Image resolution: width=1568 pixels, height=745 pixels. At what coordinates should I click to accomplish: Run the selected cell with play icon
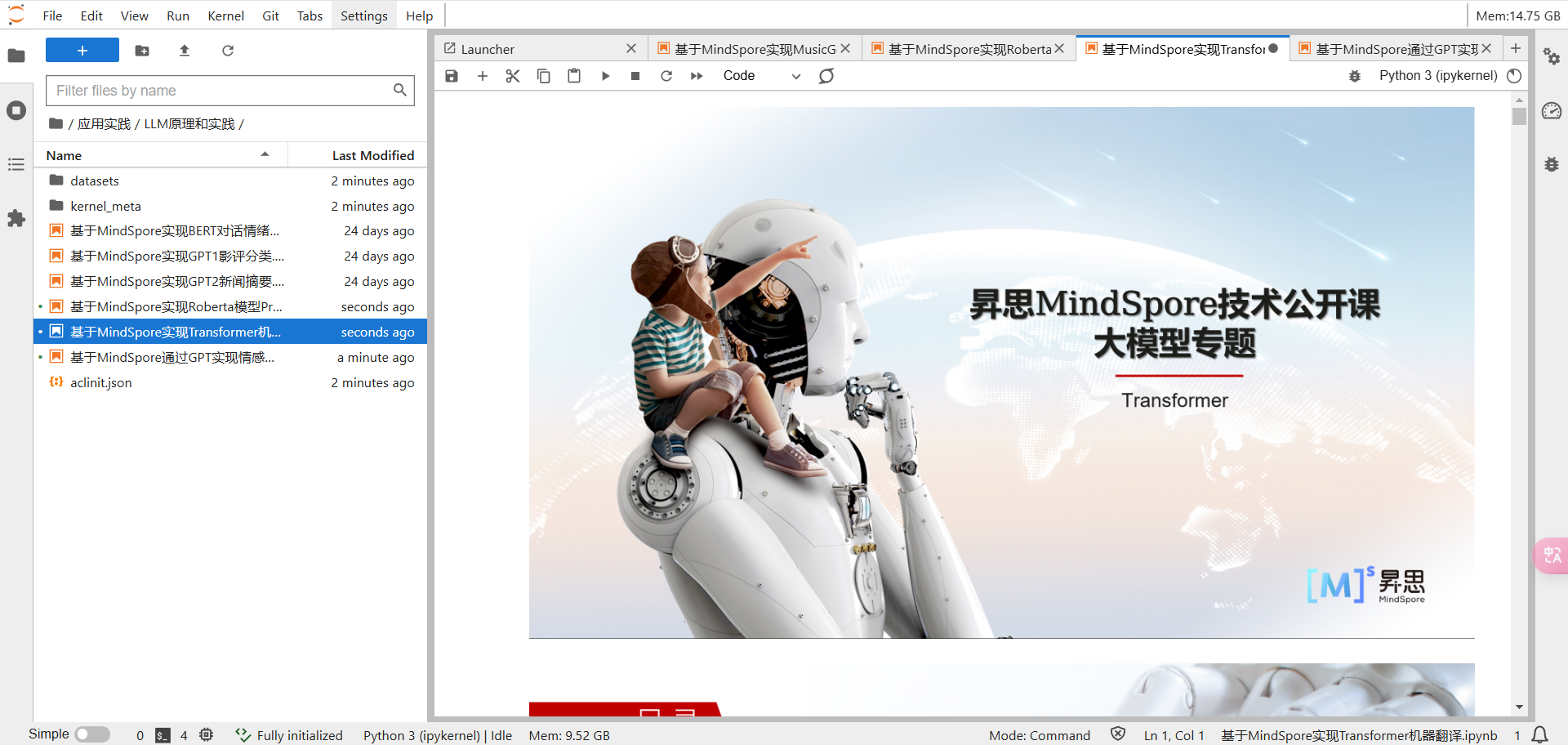coord(605,76)
